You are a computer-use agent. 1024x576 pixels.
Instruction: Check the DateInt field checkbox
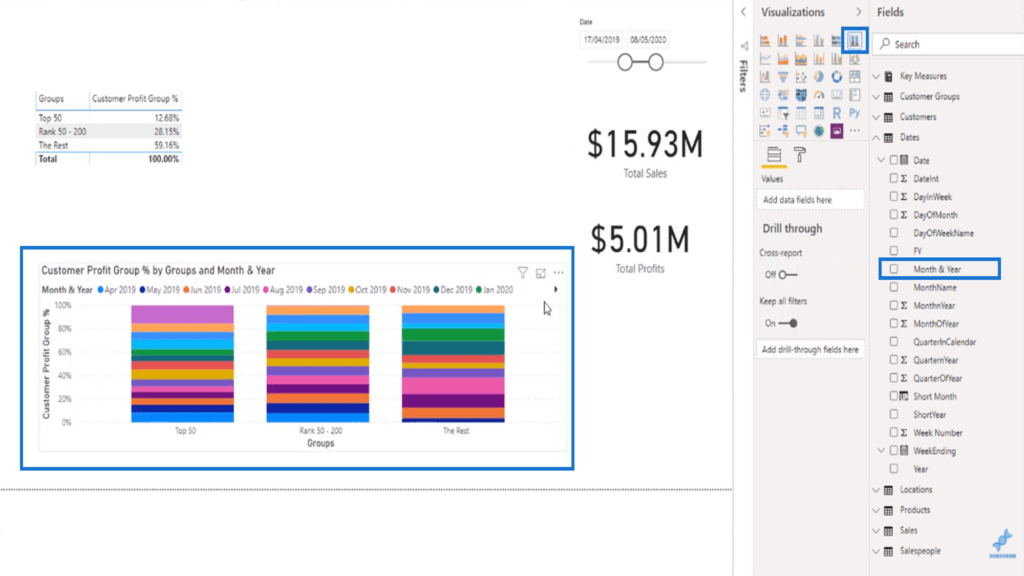click(894, 178)
